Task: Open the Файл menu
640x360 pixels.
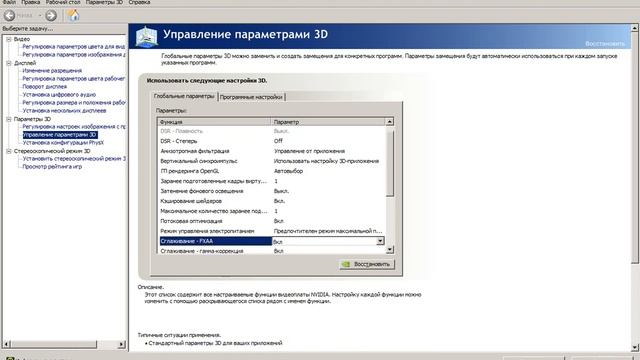Action: coord(9,2)
